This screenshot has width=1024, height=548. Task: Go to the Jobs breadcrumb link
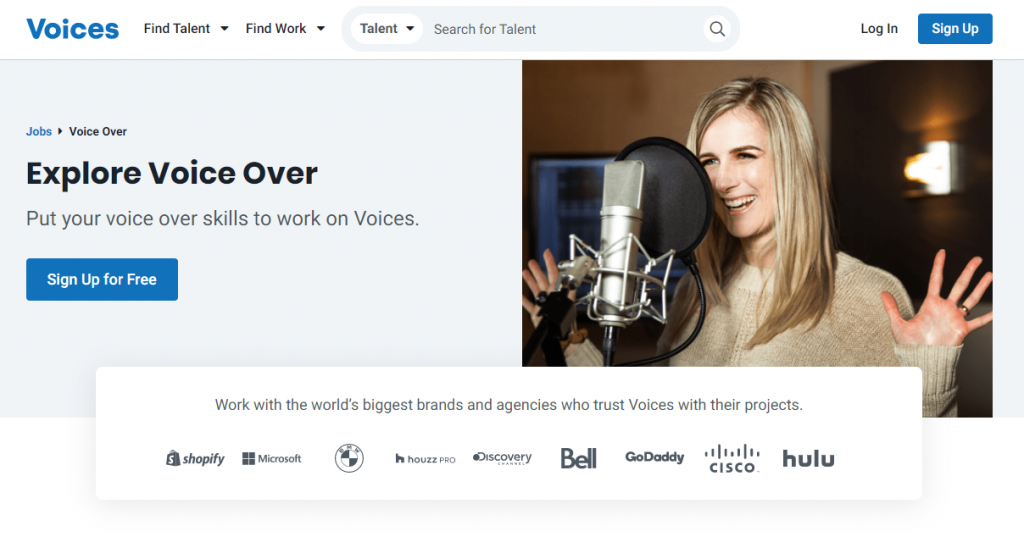click(x=39, y=131)
